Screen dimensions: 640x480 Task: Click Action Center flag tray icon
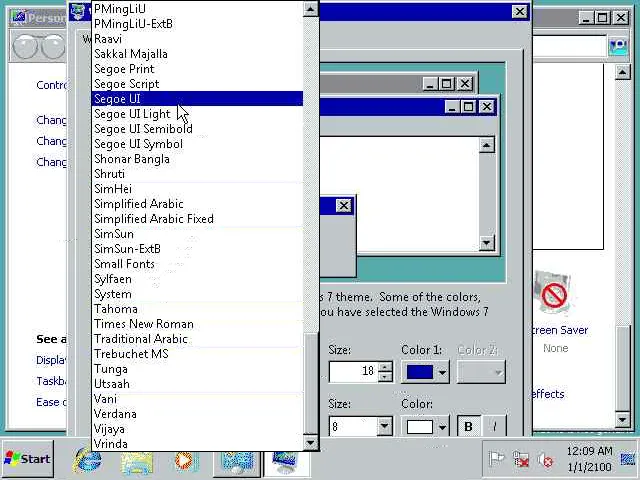pos(496,460)
